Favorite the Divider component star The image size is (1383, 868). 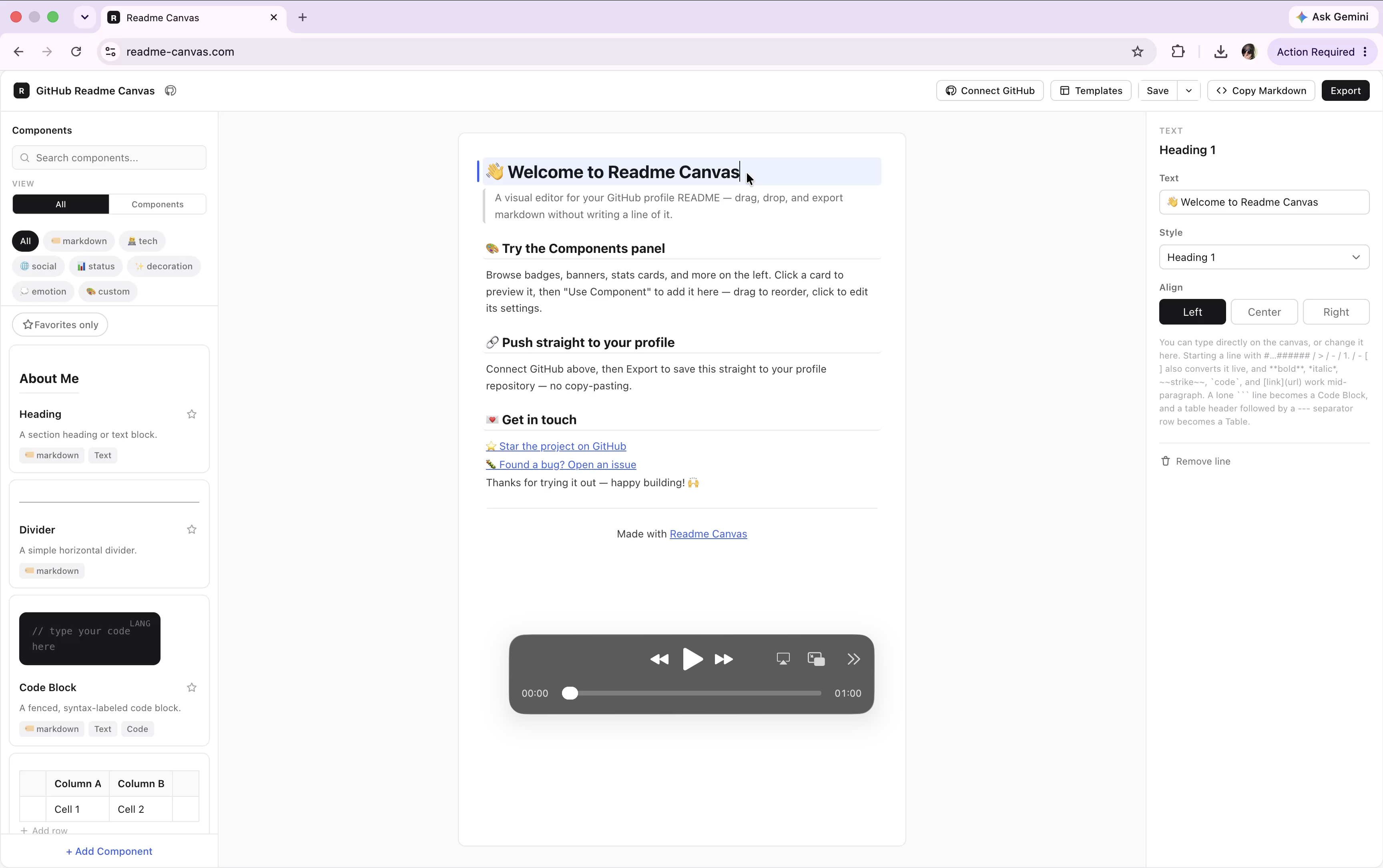[x=192, y=530]
